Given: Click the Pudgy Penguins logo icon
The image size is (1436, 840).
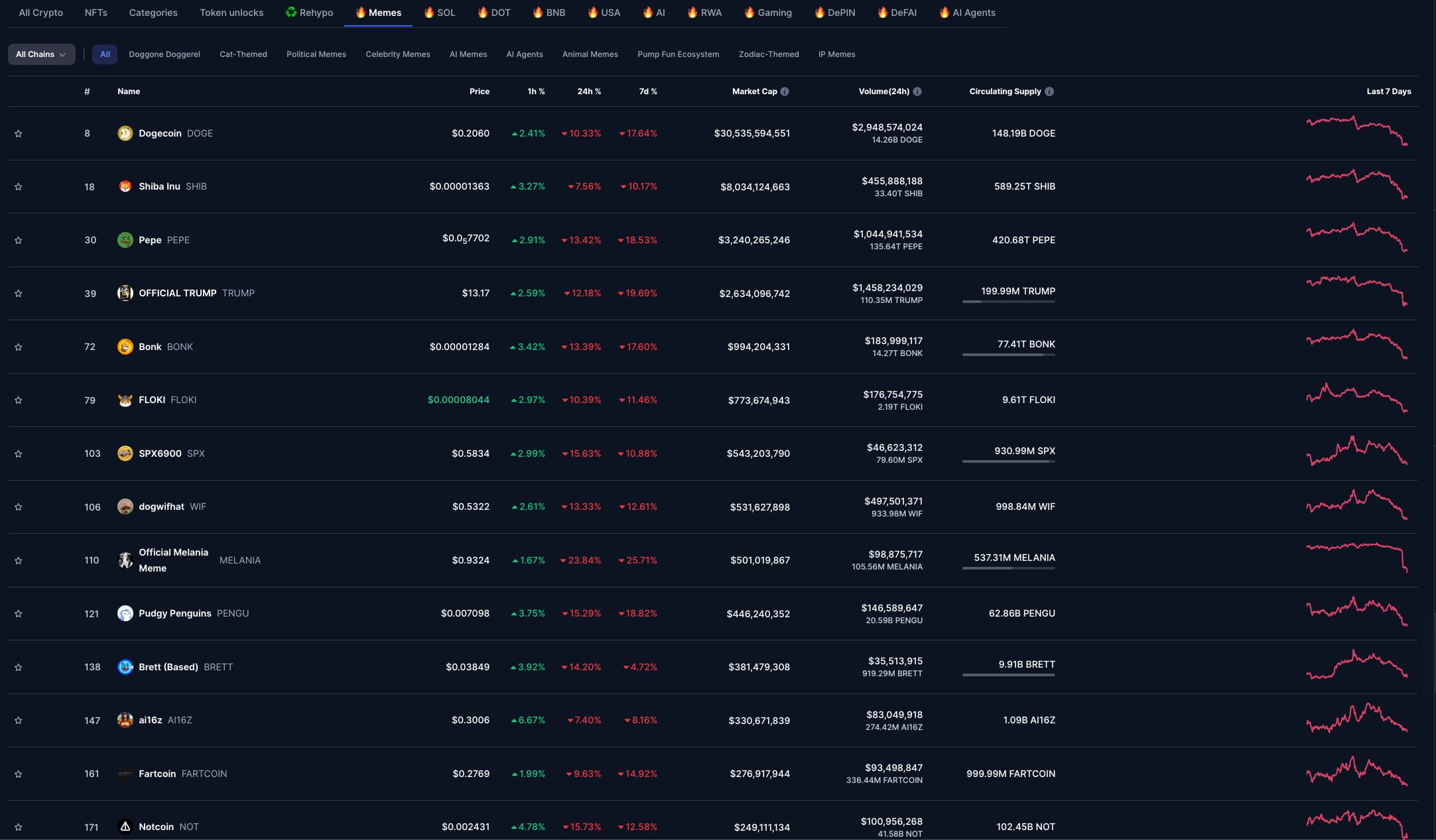Looking at the screenshot, I should (125, 613).
